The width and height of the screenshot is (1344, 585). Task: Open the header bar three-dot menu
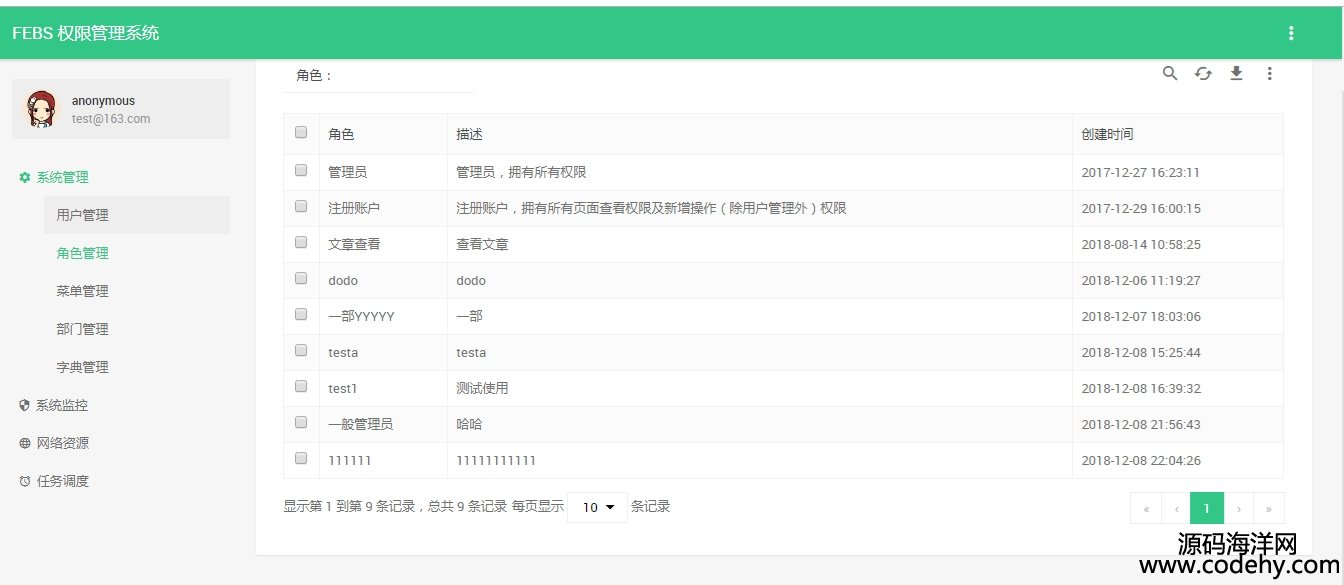(1291, 33)
